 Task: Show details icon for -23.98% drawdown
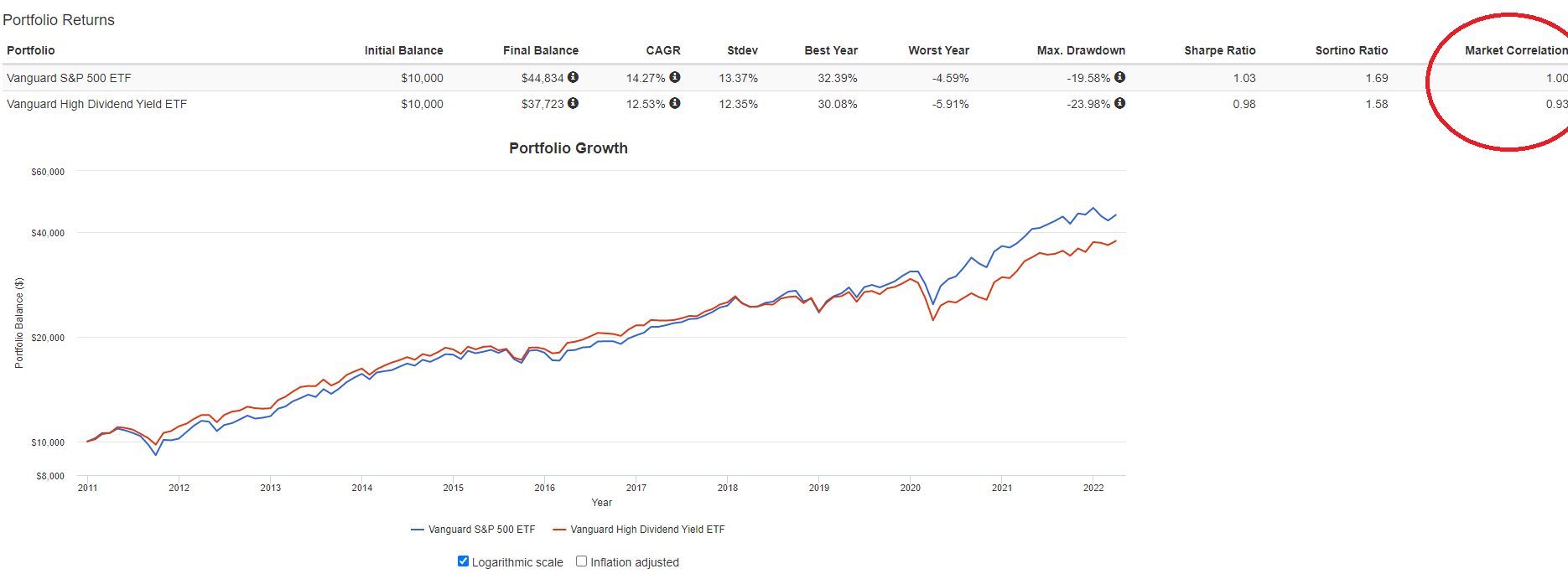pyautogui.click(x=1119, y=103)
